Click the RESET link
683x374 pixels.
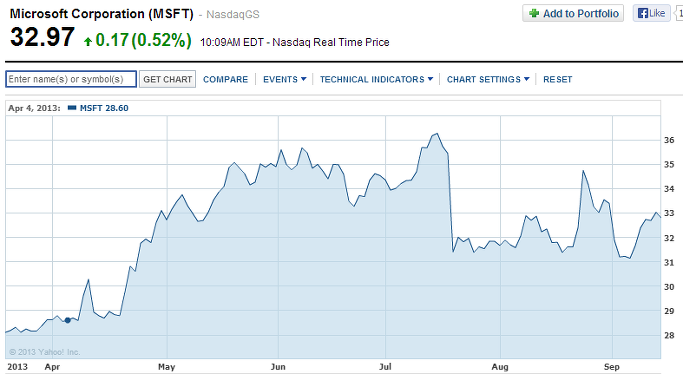558,79
